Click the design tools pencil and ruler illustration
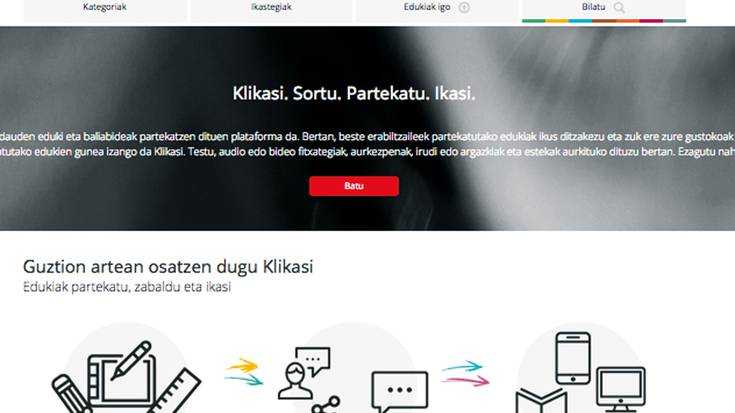This screenshot has width=735, height=413. pyautogui.click(x=126, y=377)
